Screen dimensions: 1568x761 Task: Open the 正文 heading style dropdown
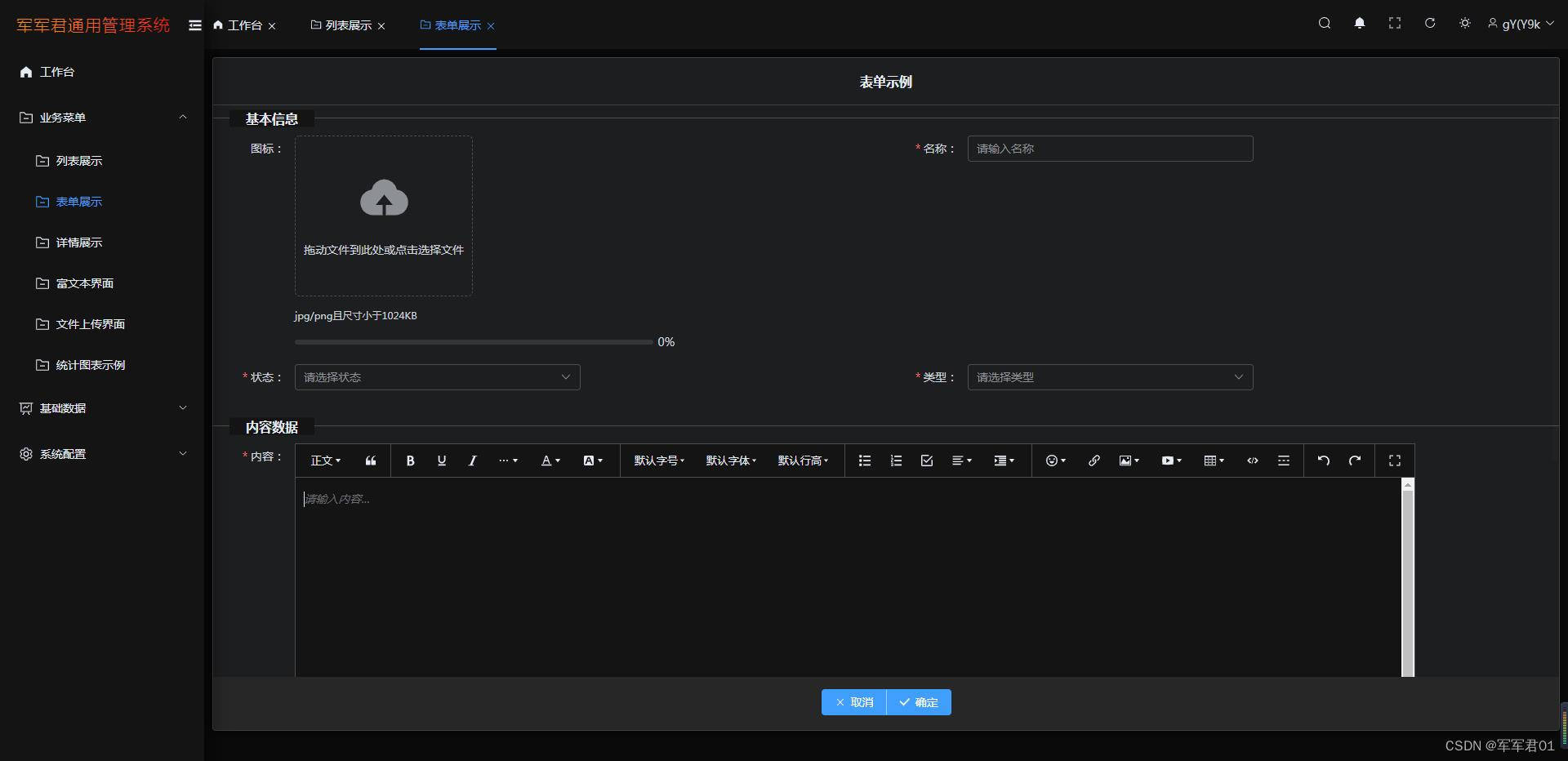(325, 461)
